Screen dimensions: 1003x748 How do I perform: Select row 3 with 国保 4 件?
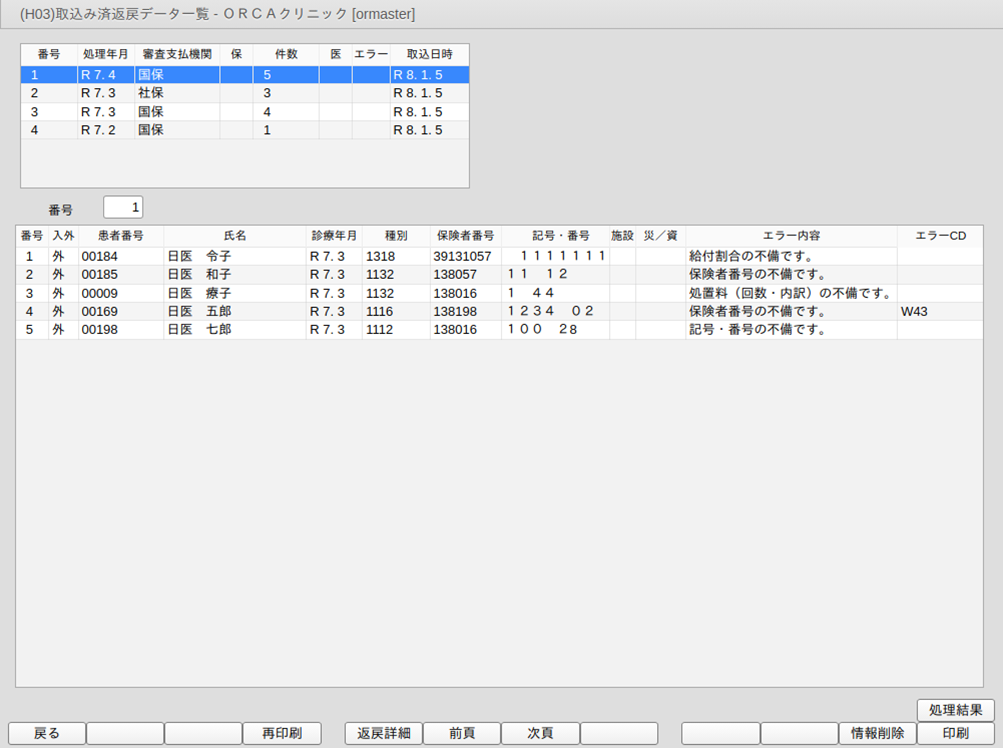(244, 112)
